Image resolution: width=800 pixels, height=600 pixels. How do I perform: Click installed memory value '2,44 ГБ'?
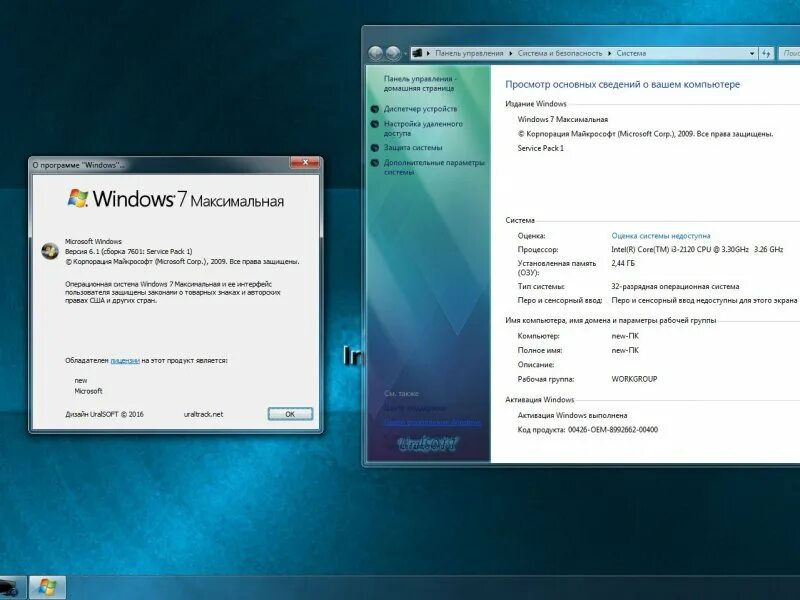point(623,263)
